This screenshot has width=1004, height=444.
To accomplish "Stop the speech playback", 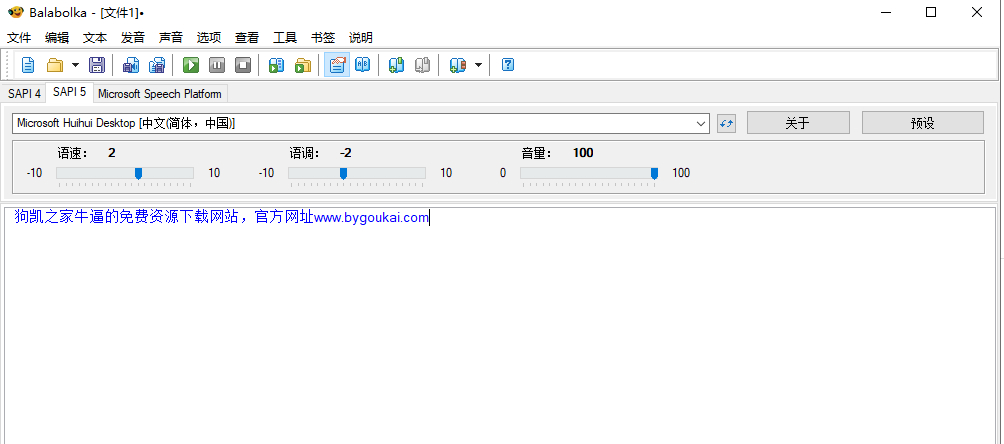I will tap(243, 65).
